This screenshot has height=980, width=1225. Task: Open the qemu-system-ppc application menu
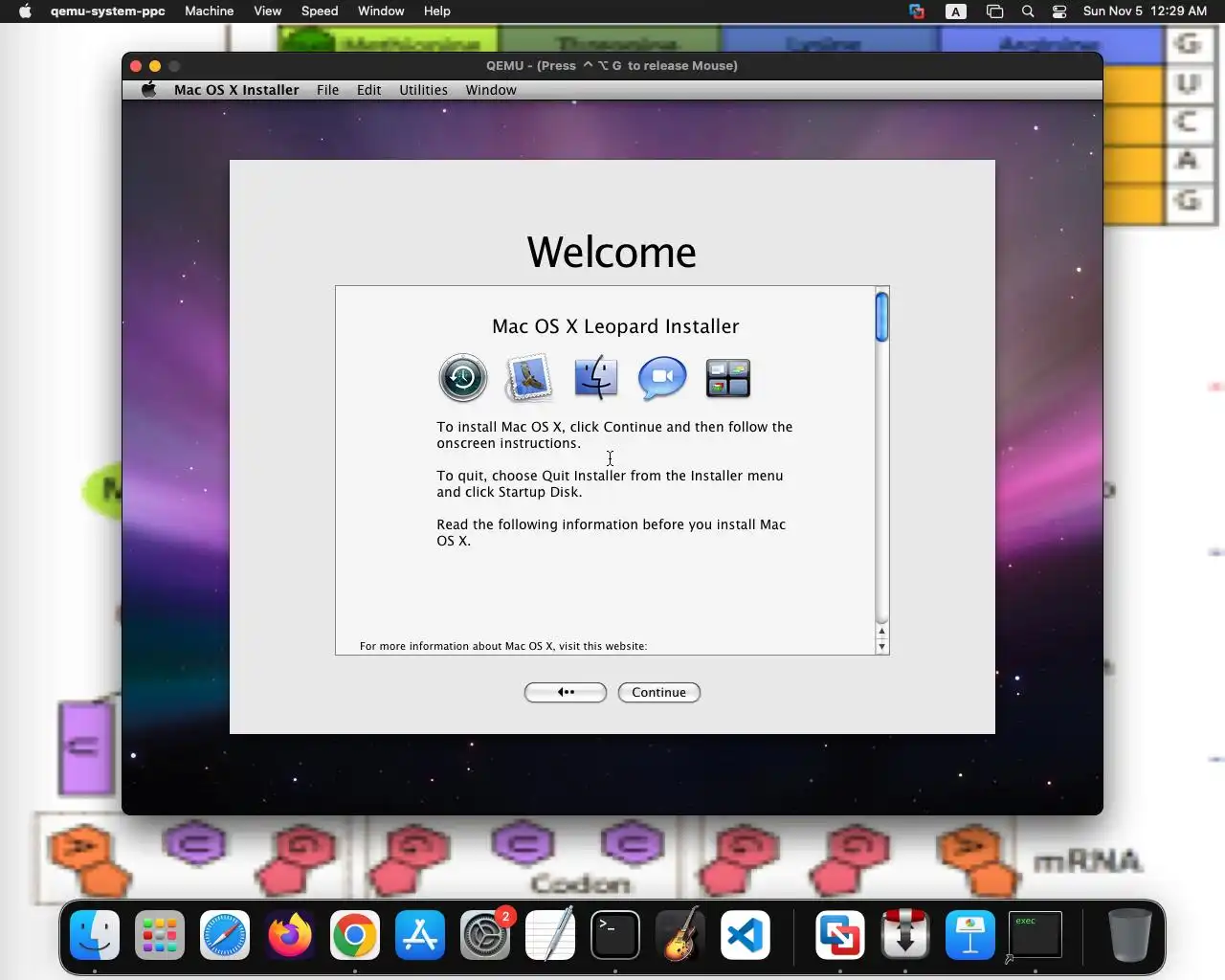(x=107, y=11)
